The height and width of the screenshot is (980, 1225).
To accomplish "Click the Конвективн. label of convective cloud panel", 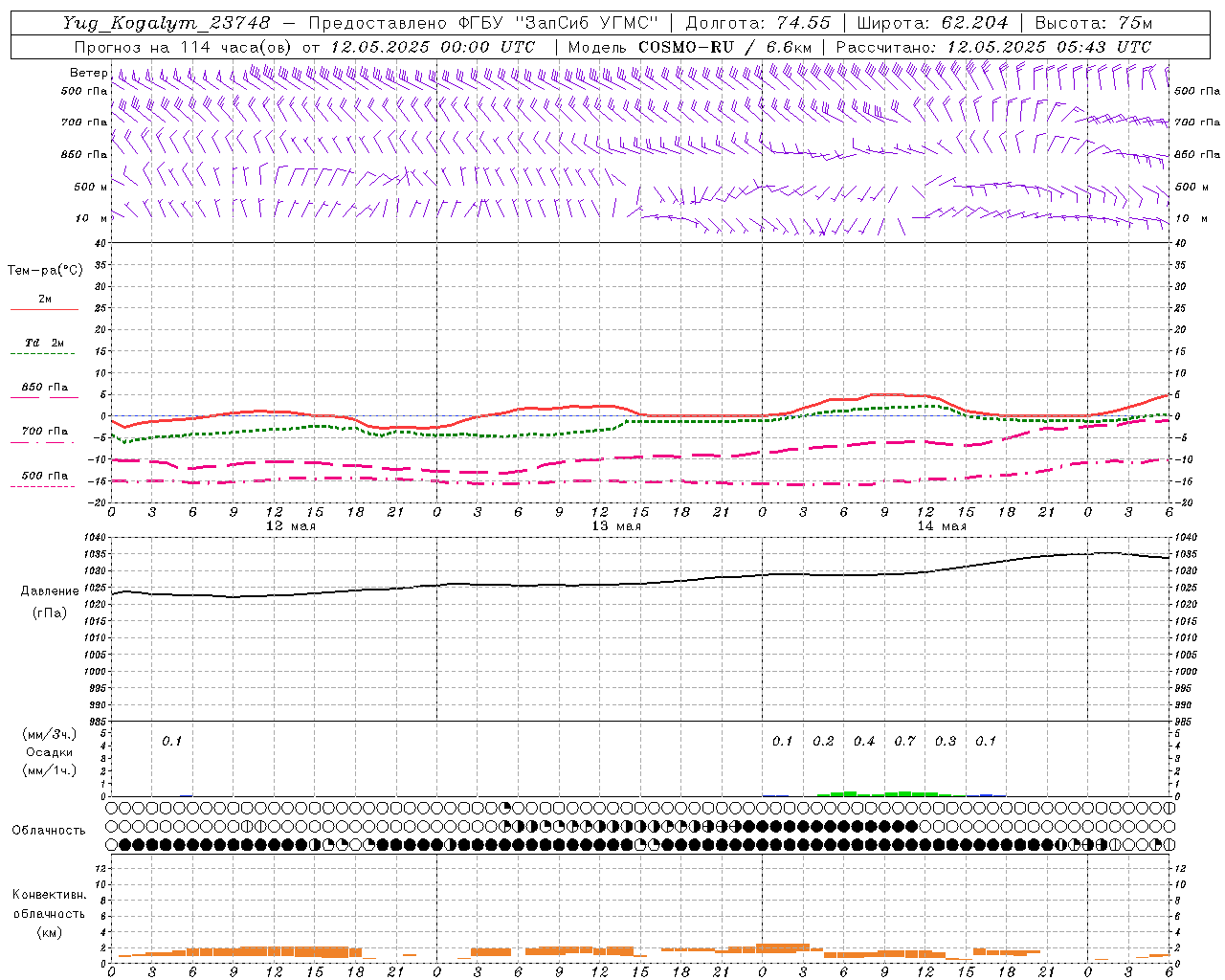I will tap(49, 895).
